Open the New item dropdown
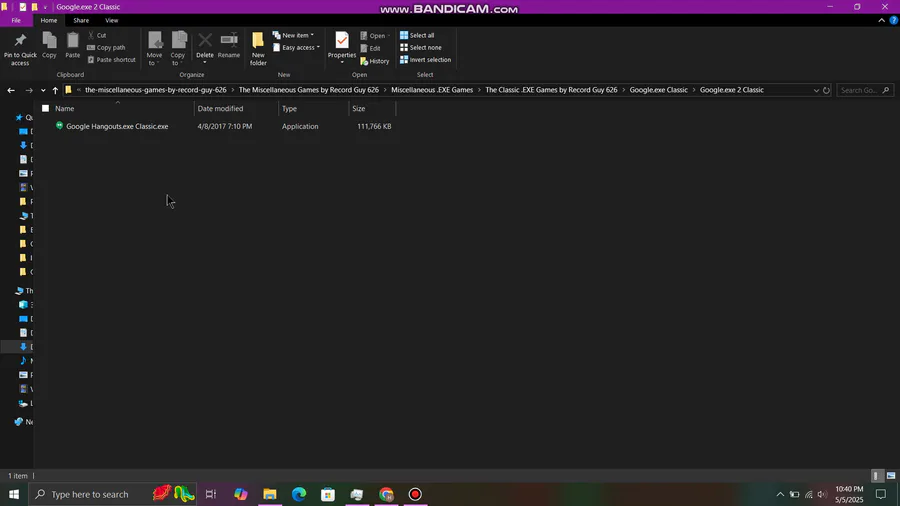 (x=293, y=36)
